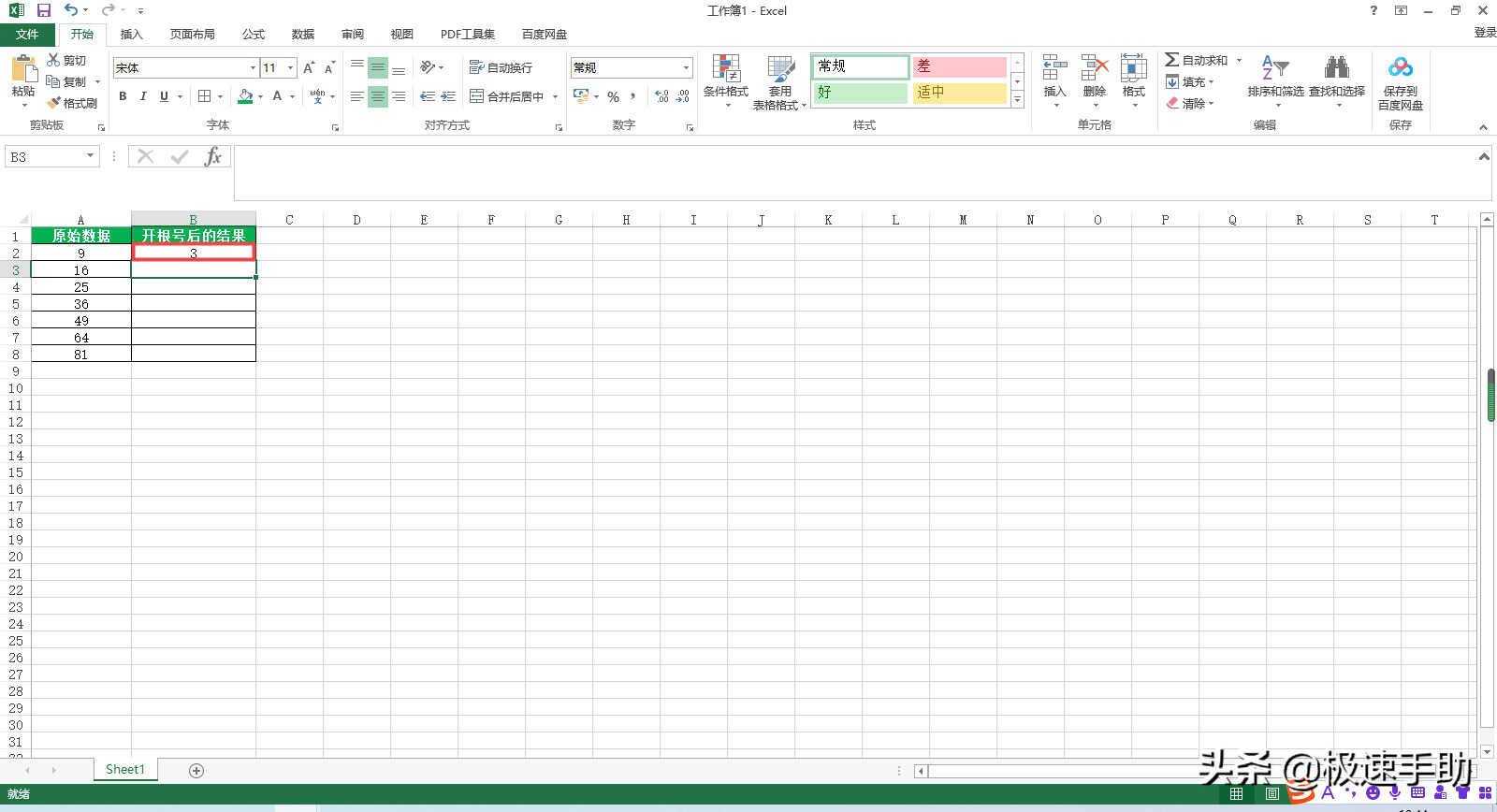The image size is (1497, 812).
Task: Apply fill color bucket
Action: (245, 96)
